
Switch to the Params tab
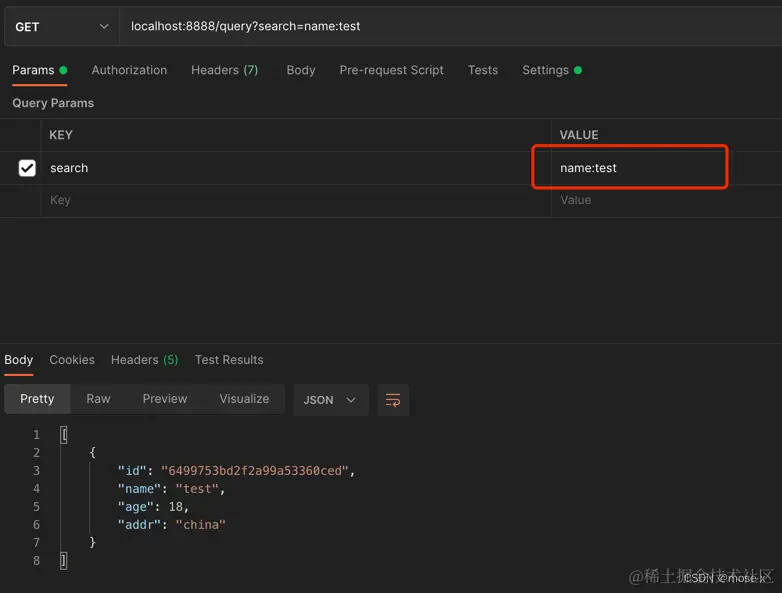click(x=39, y=70)
